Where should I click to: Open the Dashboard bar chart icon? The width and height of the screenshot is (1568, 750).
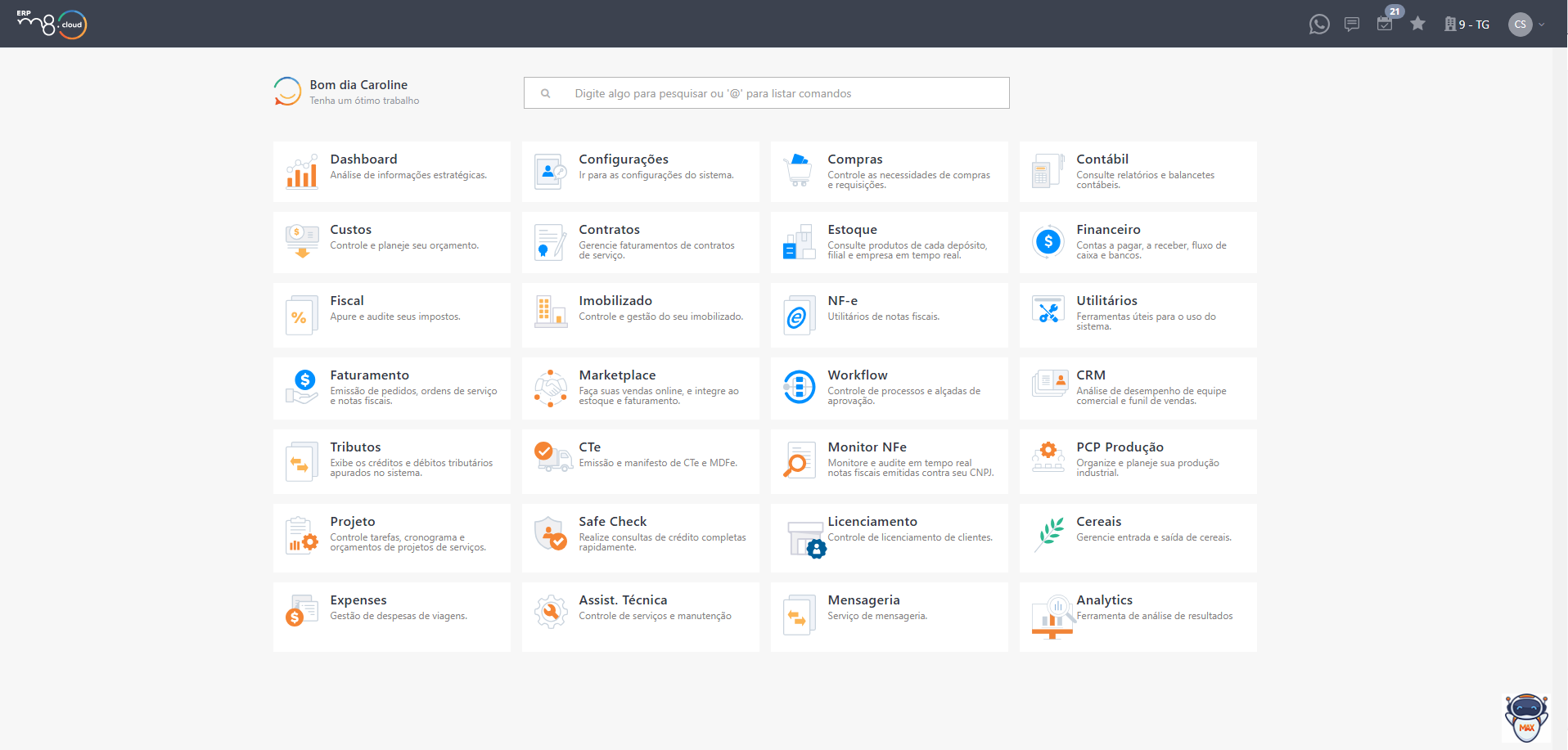(x=302, y=172)
